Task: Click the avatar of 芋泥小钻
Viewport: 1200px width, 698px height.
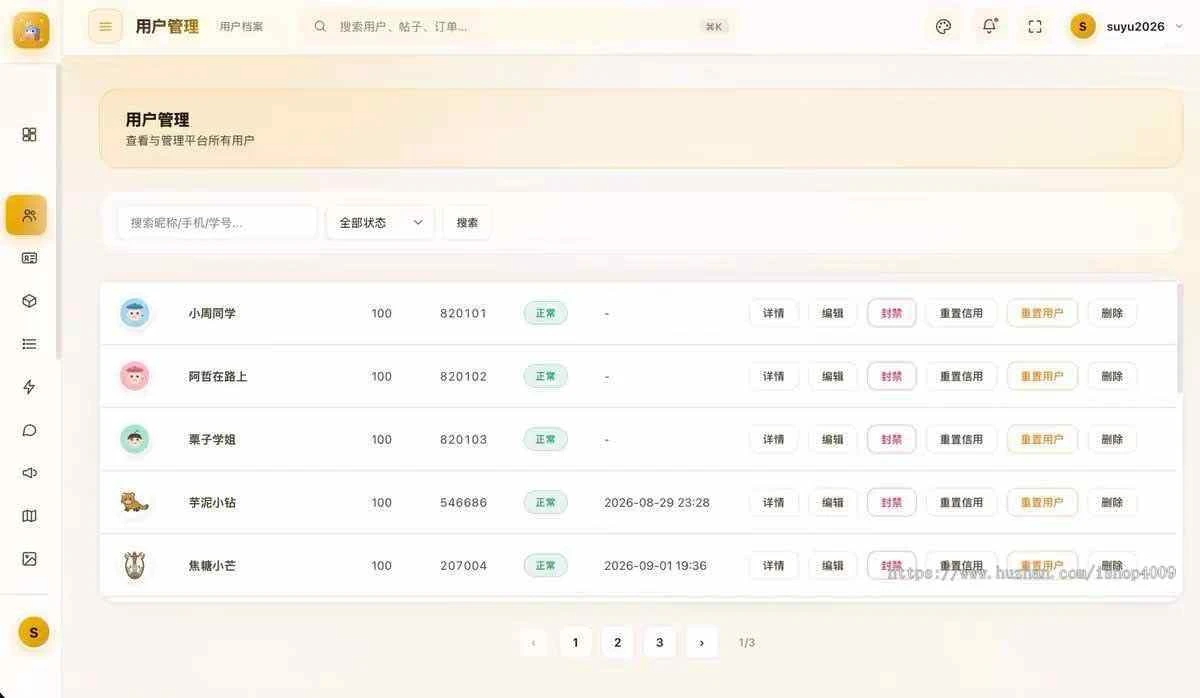Action: pyautogui.click(x=134, y=502)
